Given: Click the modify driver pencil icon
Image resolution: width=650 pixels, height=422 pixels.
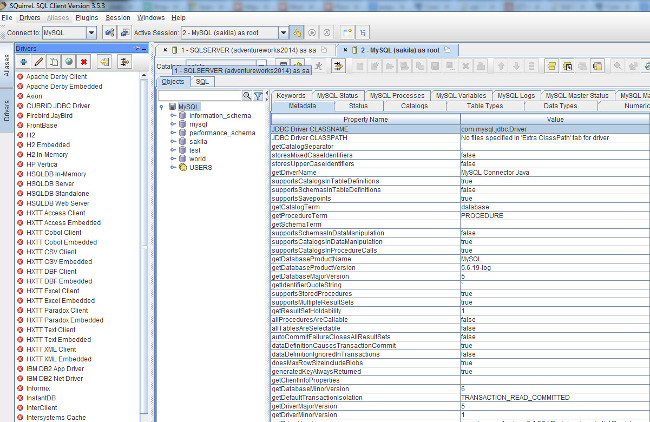Looking at the screenshot, I should 39,62.
